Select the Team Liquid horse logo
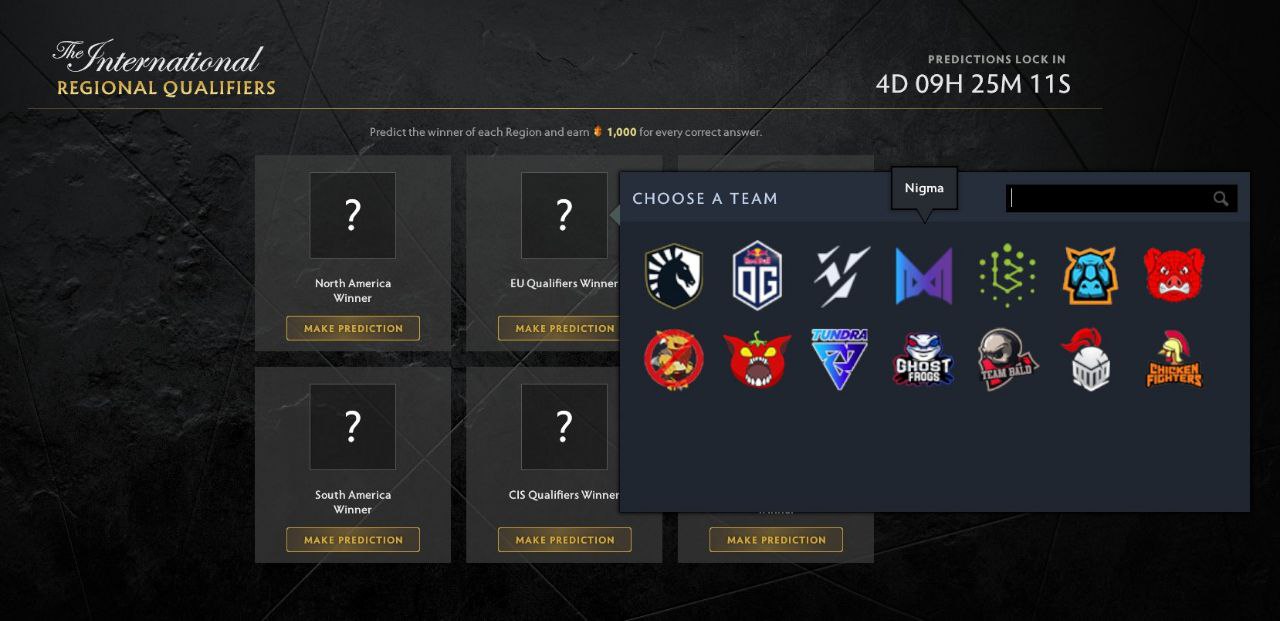This screenshot has height=621, width=1280. pyautogui.click(x=674, y=276)
